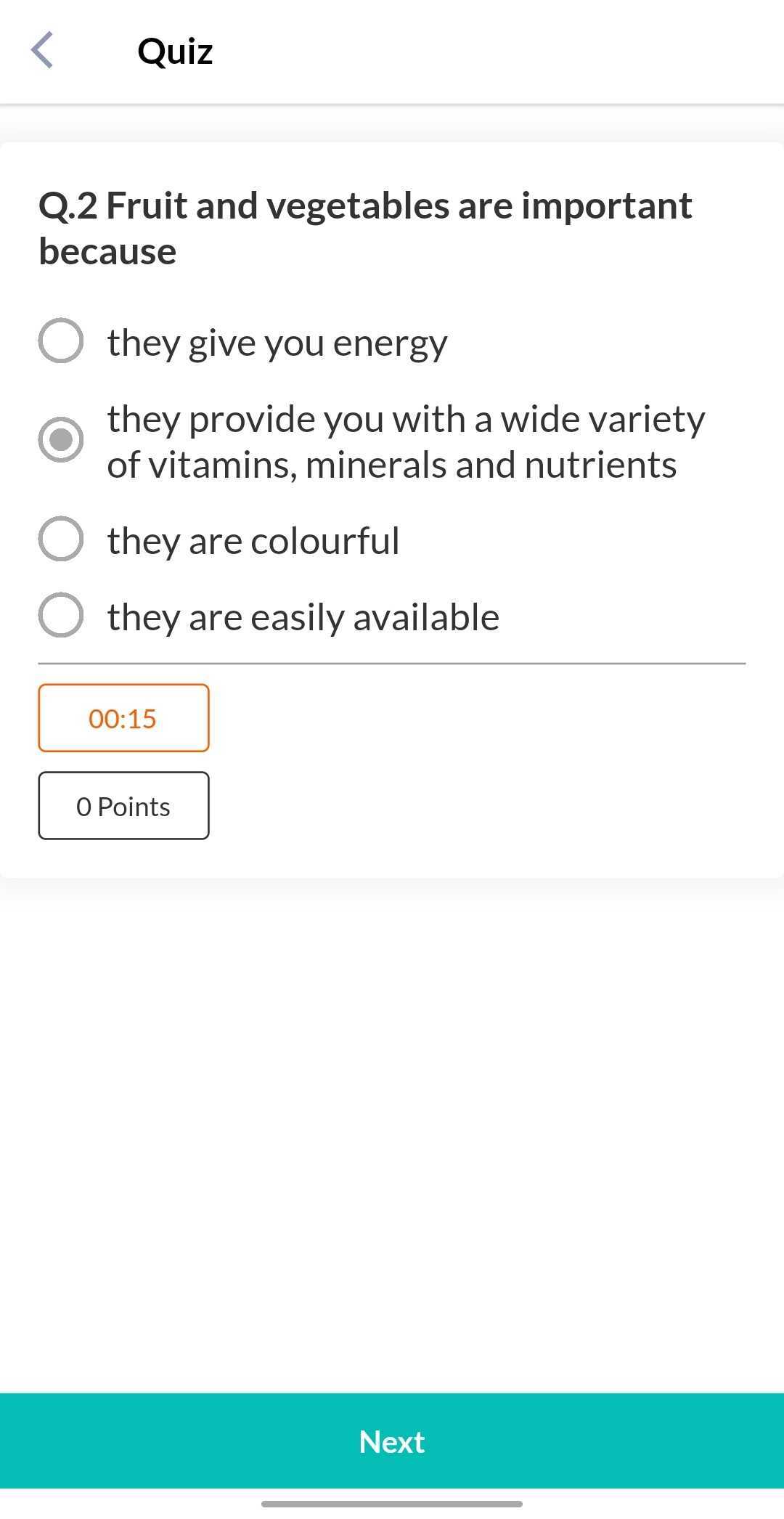The height and width of the screenshot is (1519, 784).
Task: Choose the vitamins, minerals and nutrients radio button
Action: pos(61,440)
